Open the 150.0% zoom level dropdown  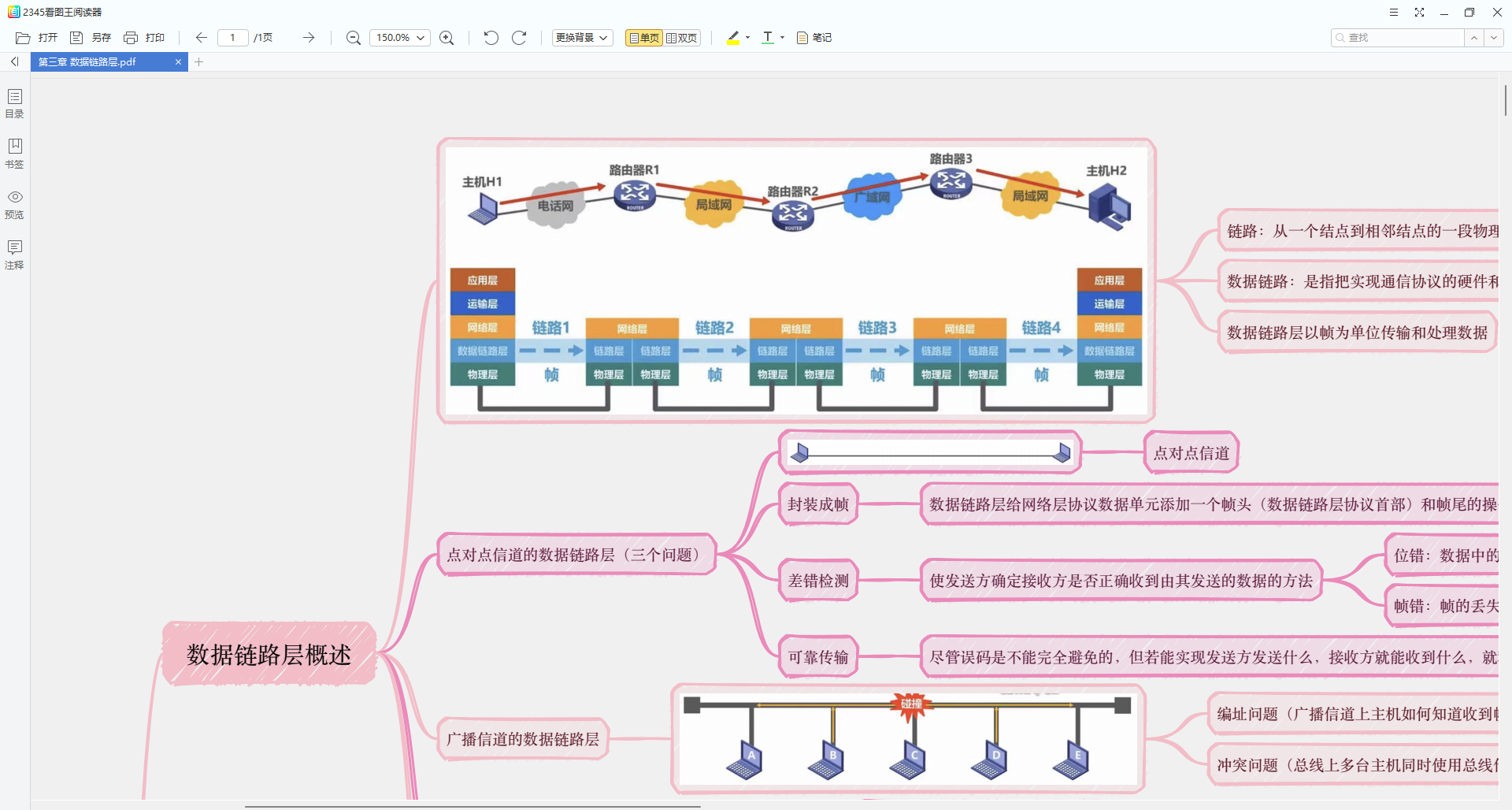tap(400, 38)
